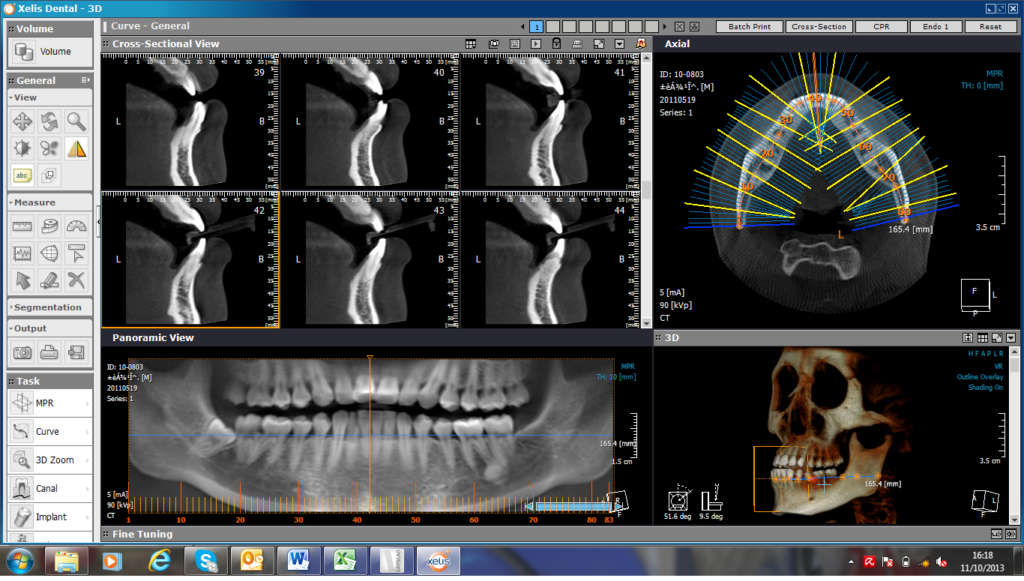Toggle the lock icon in Cross-Sectional toolbar

click(557, 44)
